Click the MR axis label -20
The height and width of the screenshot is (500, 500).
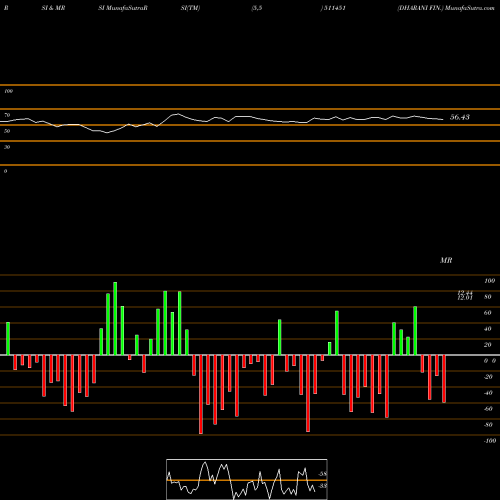[x=488, y=377]
